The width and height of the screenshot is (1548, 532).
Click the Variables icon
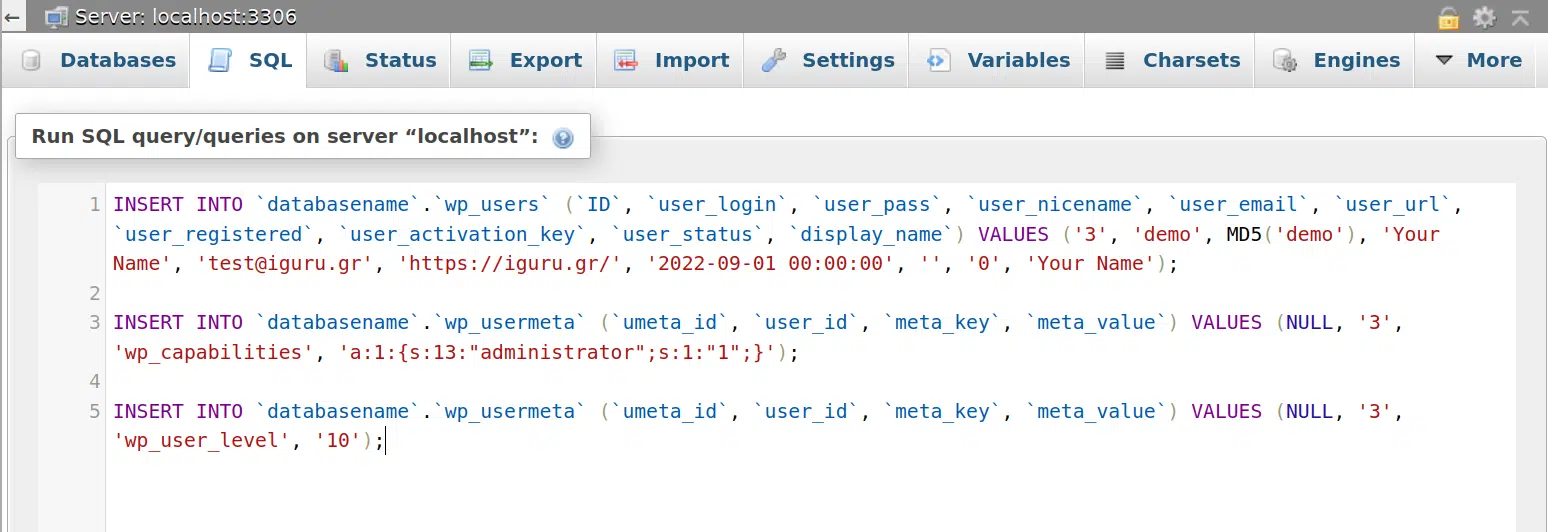(938, 60)
